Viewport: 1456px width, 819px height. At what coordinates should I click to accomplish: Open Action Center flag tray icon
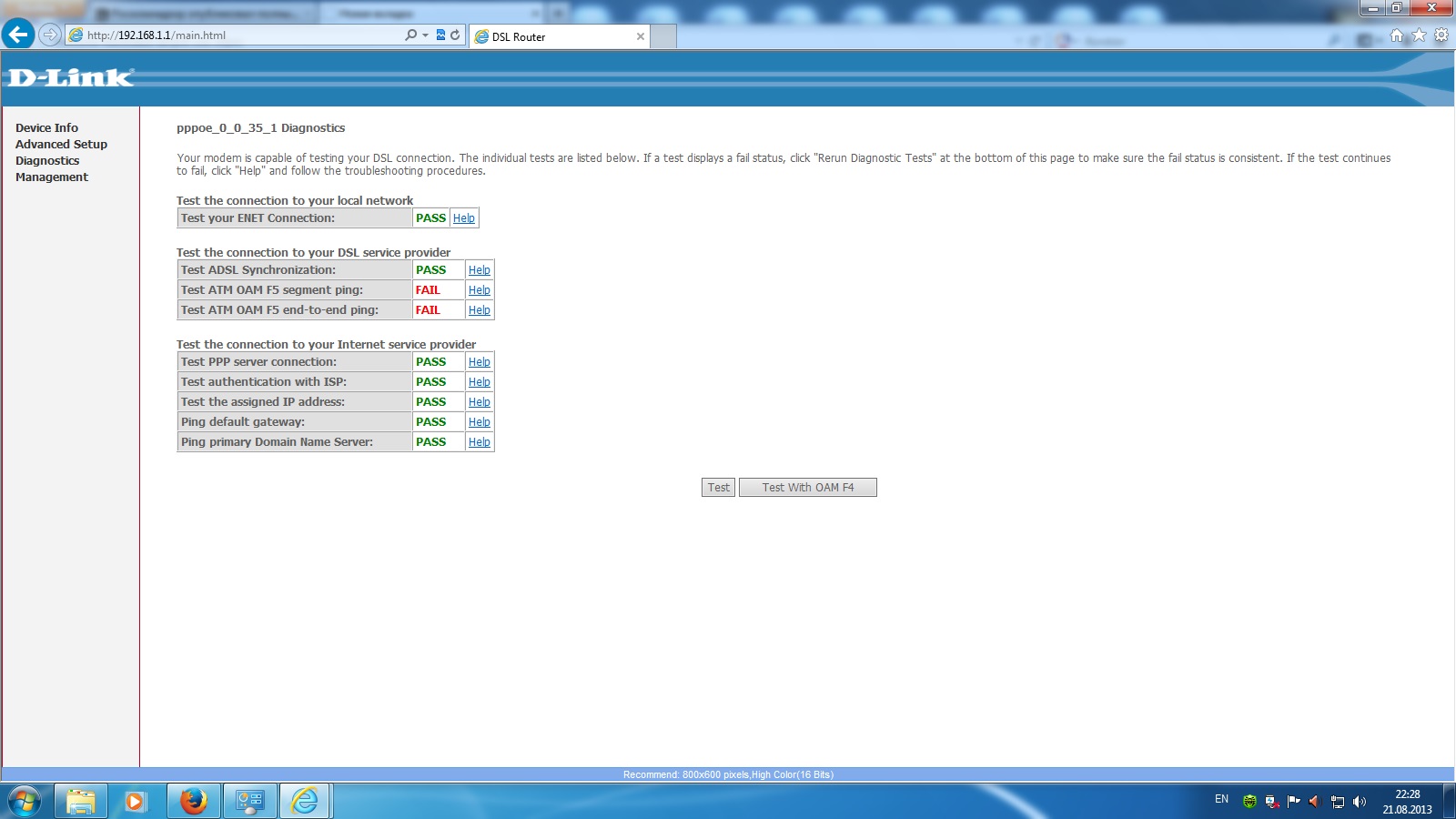coord(1293,802)
